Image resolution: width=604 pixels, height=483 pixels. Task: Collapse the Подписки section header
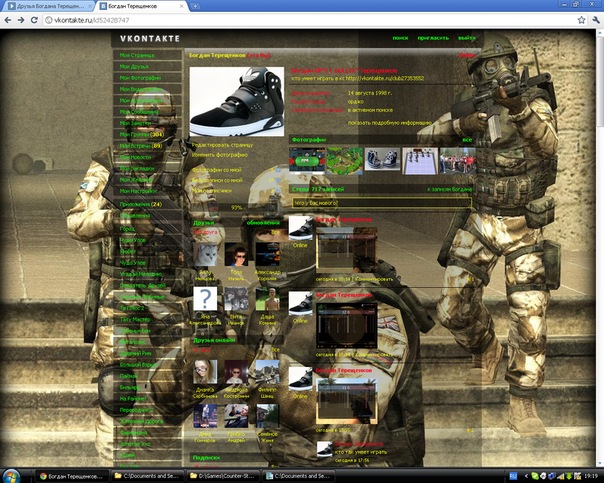[206, 456]
